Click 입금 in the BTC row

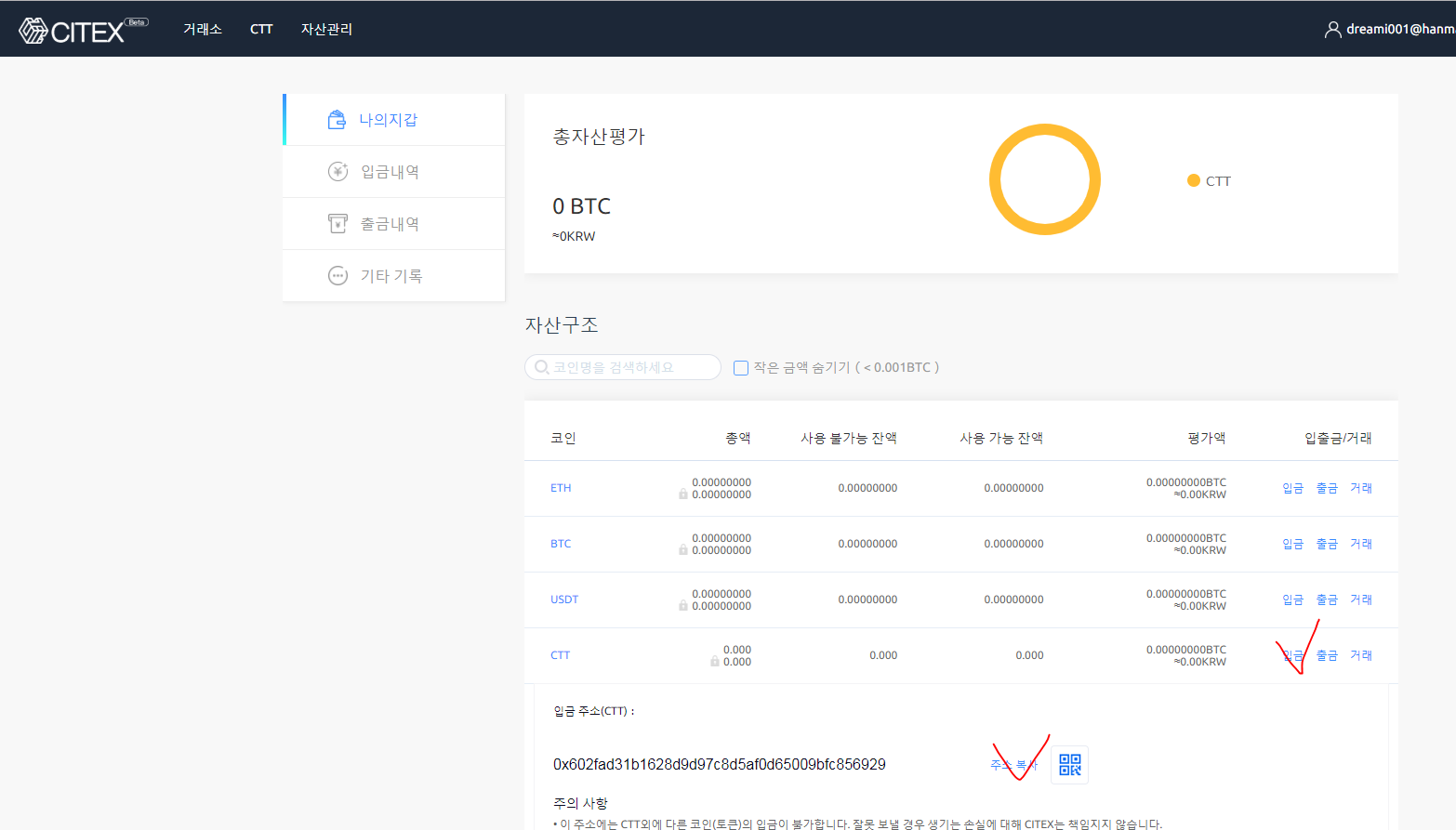coord(1292,544)
